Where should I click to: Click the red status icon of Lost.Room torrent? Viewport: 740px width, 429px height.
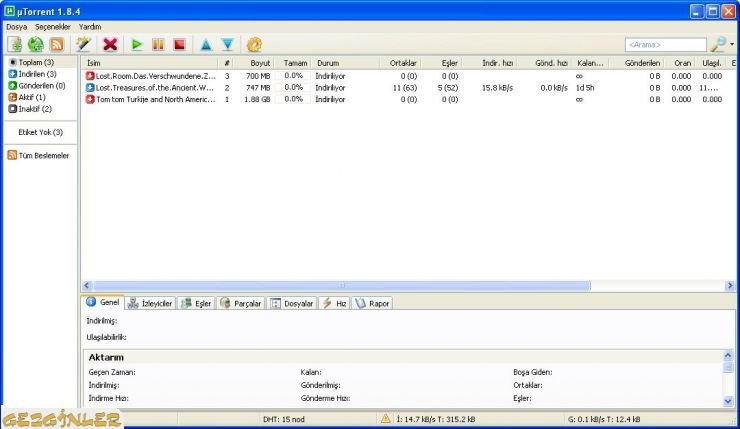(90, 76)
